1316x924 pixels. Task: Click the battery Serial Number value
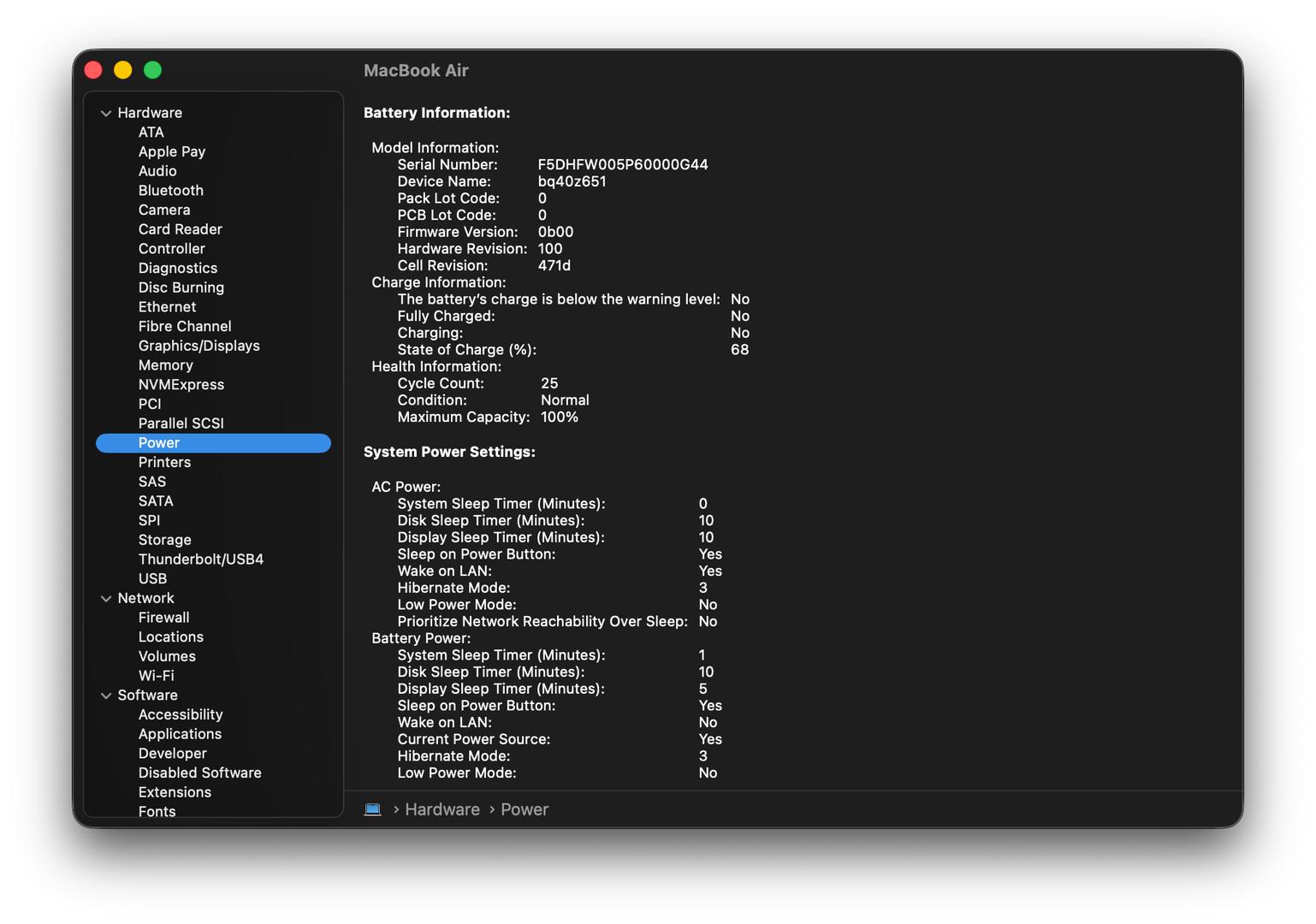622,164
